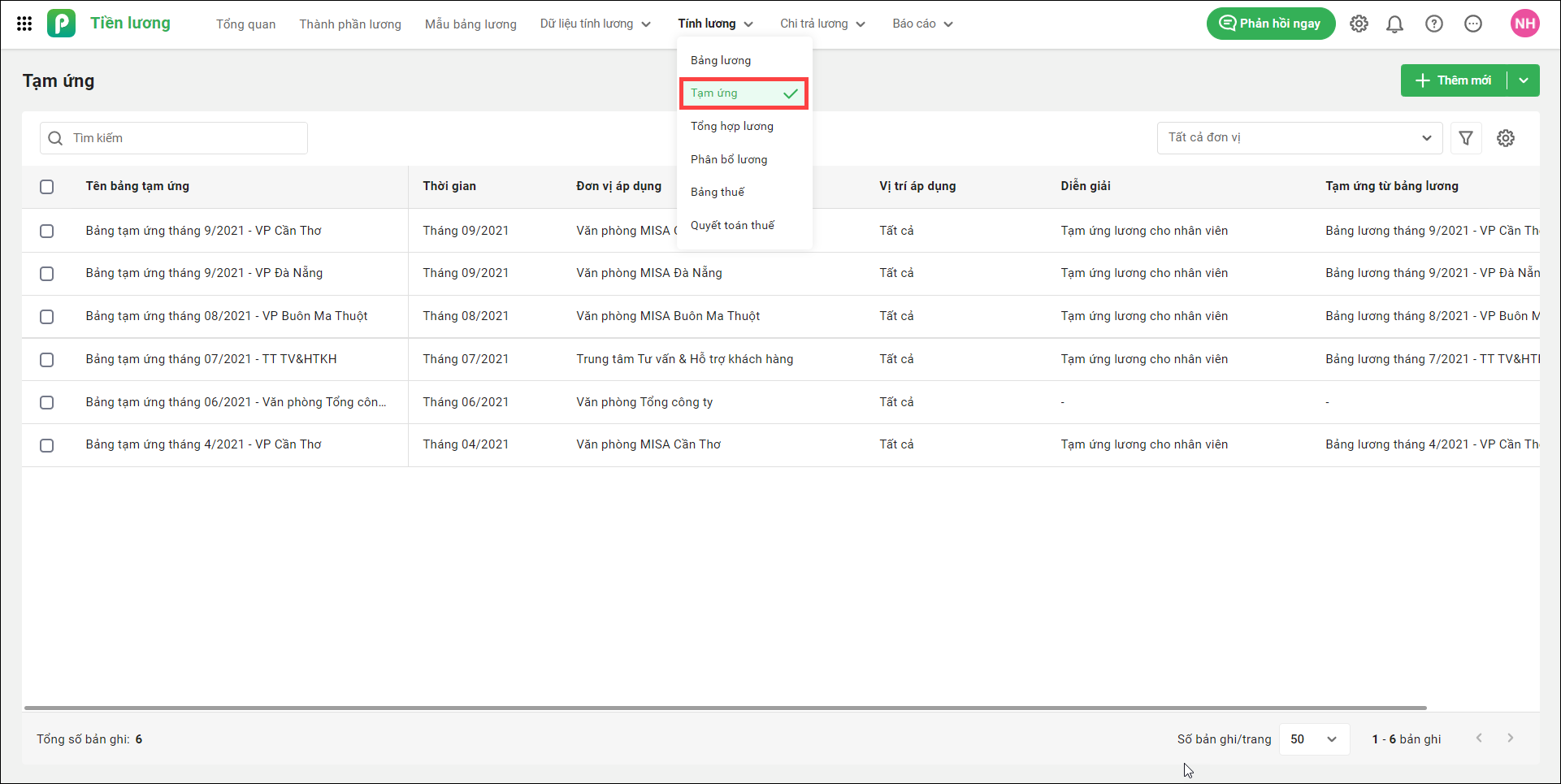This screenshot has height=784, width=1561.
Task: Check Bảng tạm ứng tháng 9/2021 VP Đà Nẵng row
Action: 47,274
